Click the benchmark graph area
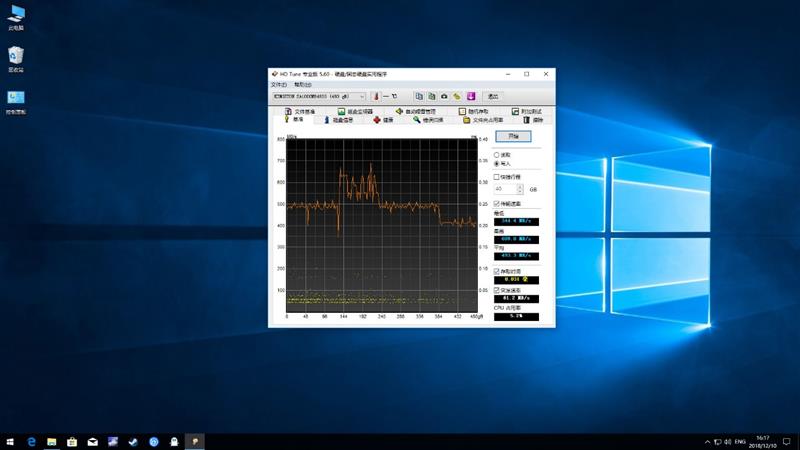Screen dimensions: 800x450 coord(382,225)
